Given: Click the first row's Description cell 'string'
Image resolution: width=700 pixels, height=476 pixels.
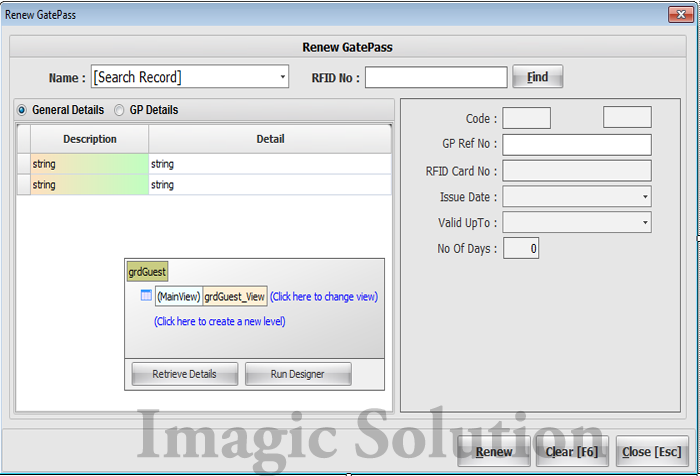Looking at the screenshot, I should coord(89,164).
